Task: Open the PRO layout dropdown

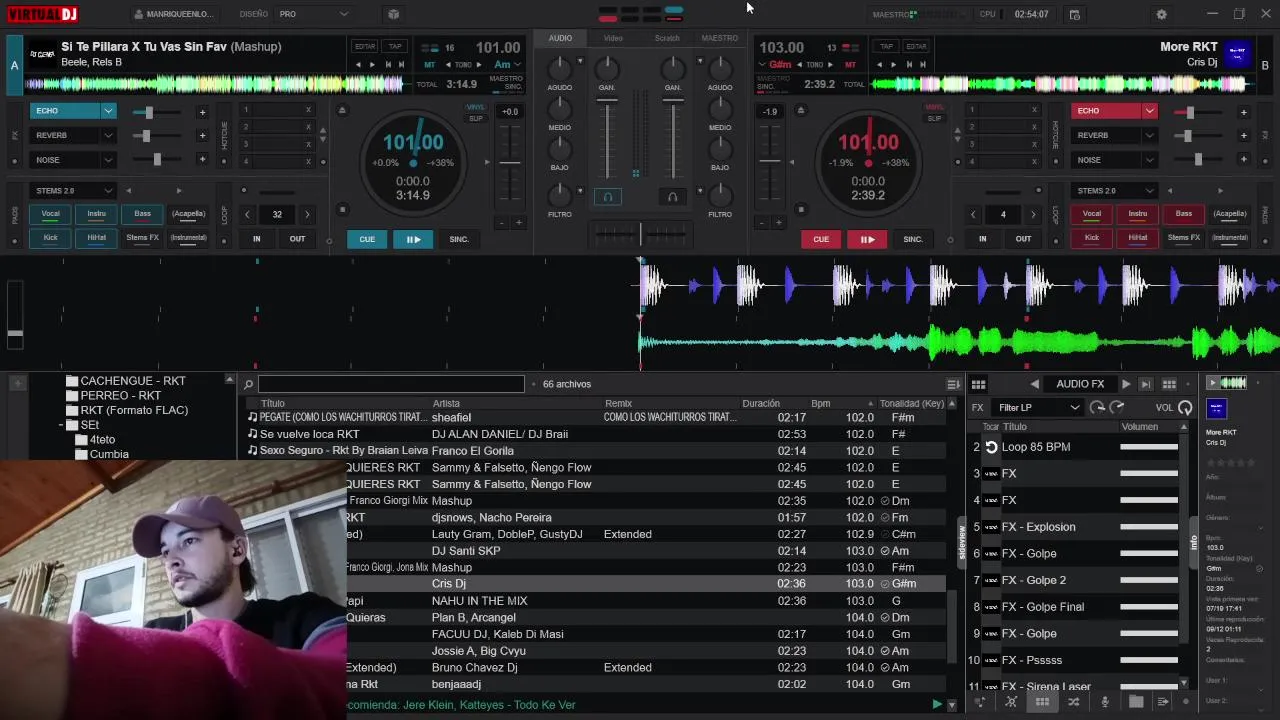Action: click(x=315, y=14)
